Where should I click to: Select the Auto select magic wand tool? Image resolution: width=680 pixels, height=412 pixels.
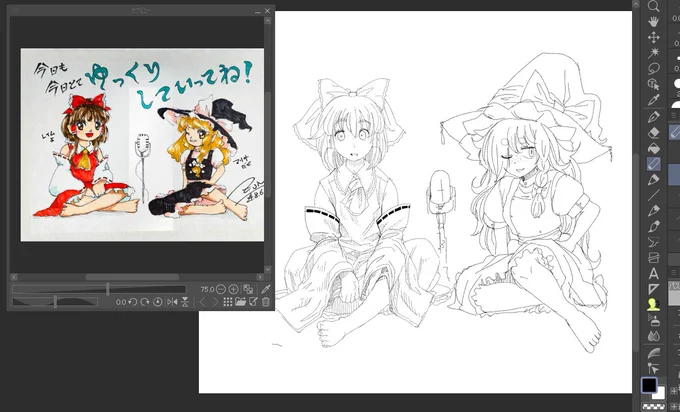(x=654, y=53)
